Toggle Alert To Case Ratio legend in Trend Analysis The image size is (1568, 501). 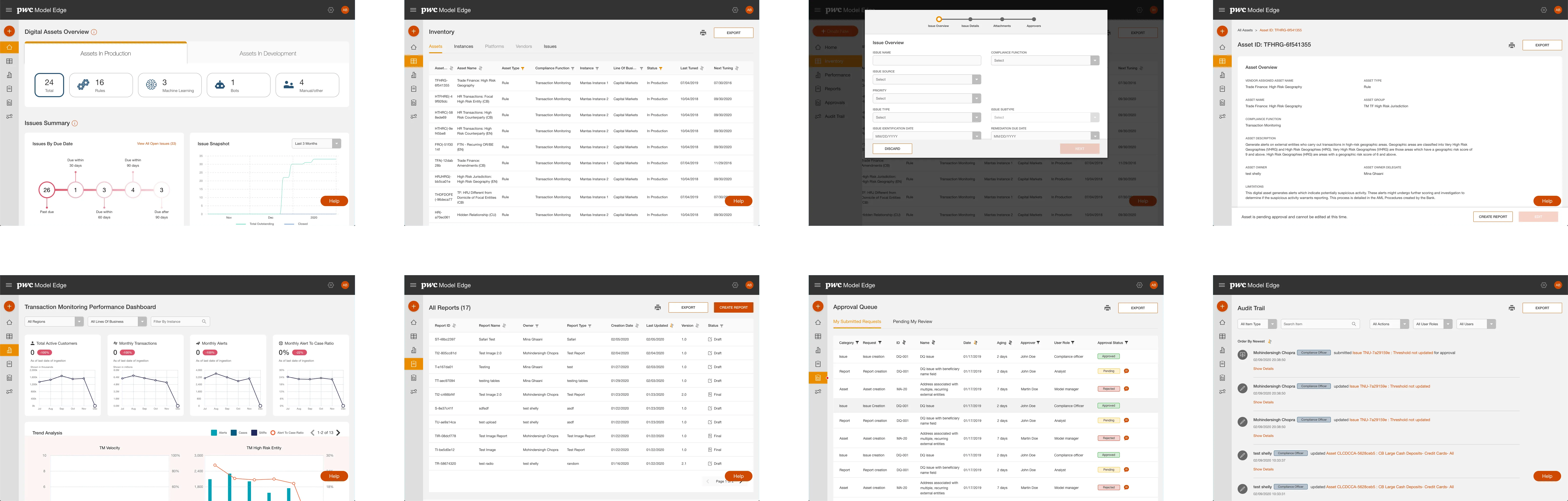pyautogui.click(x=287, y=433)
